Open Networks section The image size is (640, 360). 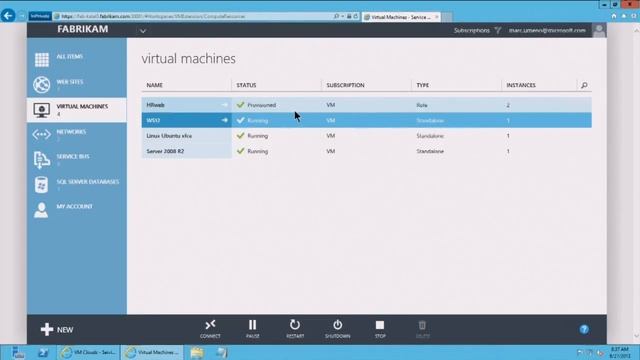tap(77, 135)
